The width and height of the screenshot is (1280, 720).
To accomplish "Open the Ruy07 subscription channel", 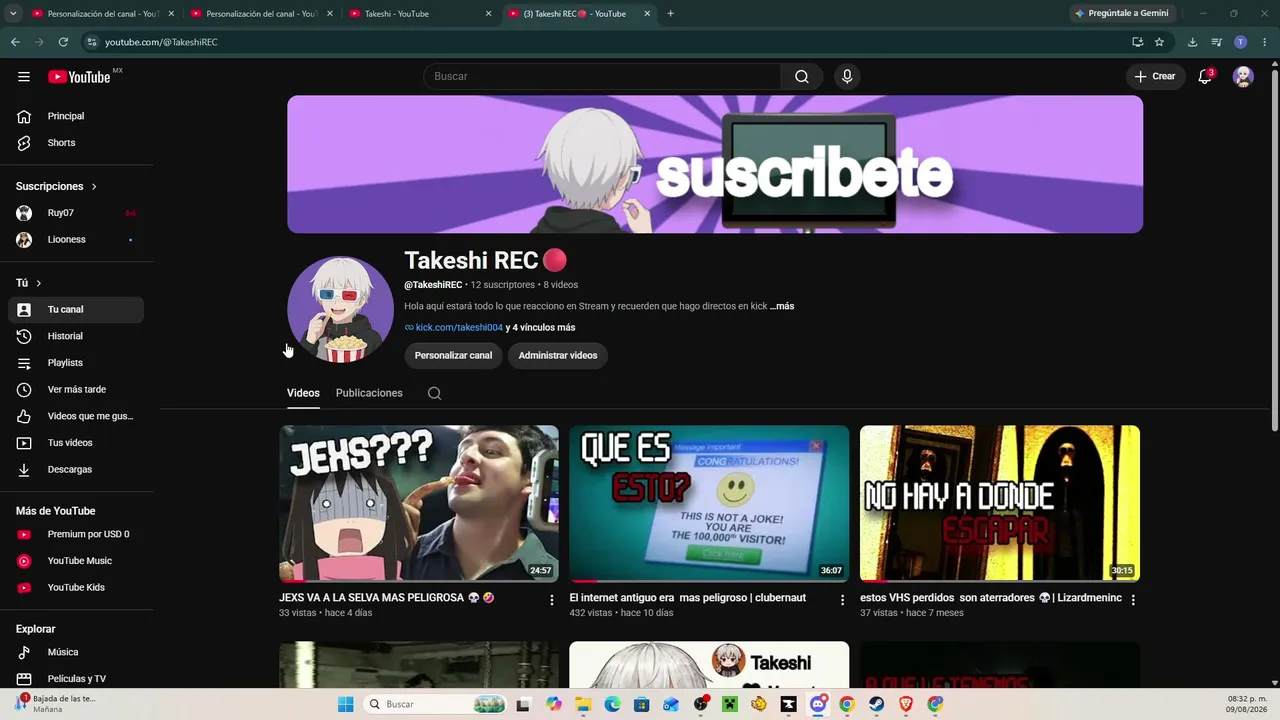I will pos(76,213).
